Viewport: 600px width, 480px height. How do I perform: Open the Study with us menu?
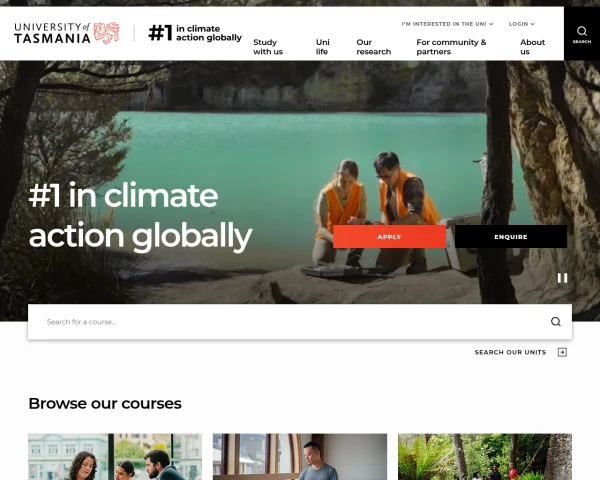coord(268,47)
